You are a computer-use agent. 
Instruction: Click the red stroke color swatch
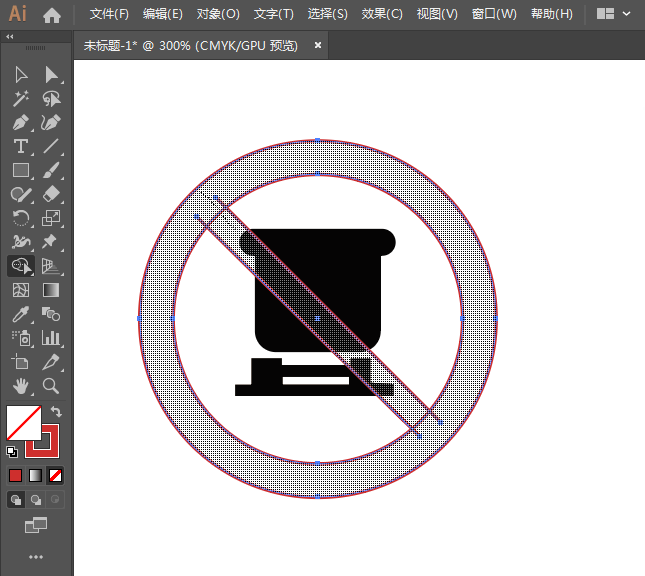(x=47, y=440)
